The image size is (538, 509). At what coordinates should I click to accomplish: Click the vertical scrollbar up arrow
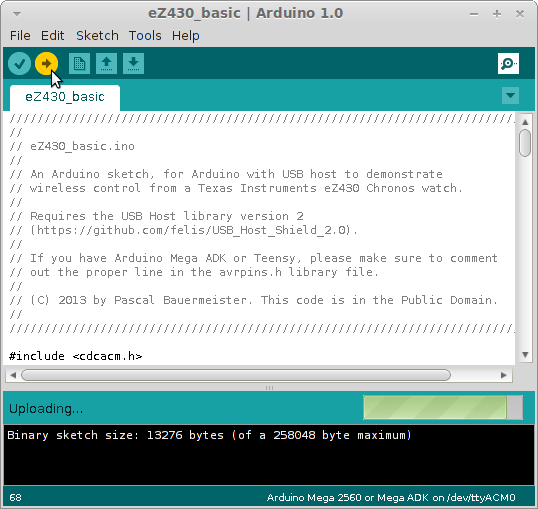click(525, 122)
